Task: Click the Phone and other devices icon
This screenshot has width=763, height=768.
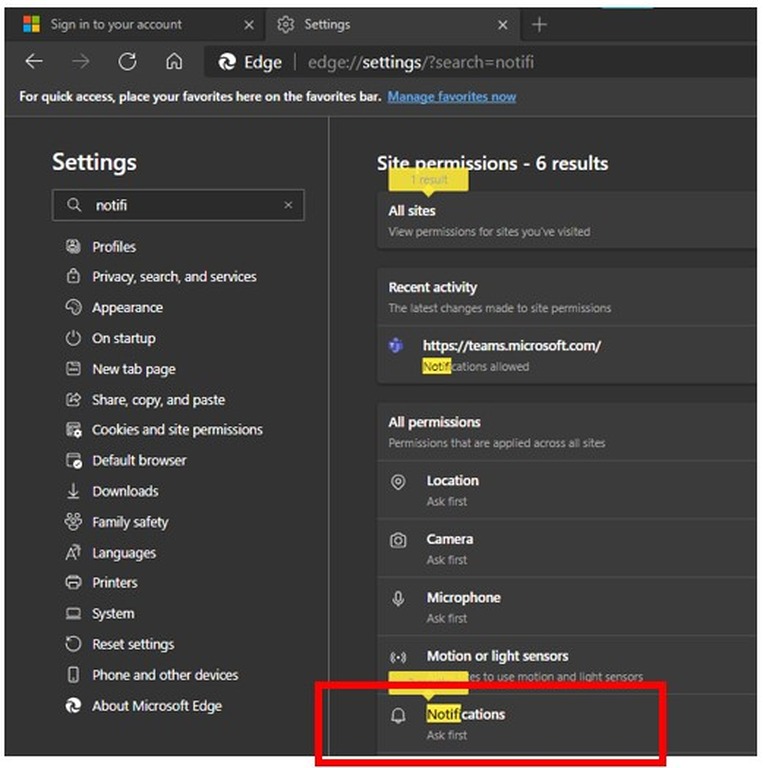Action: coord(73,675)
